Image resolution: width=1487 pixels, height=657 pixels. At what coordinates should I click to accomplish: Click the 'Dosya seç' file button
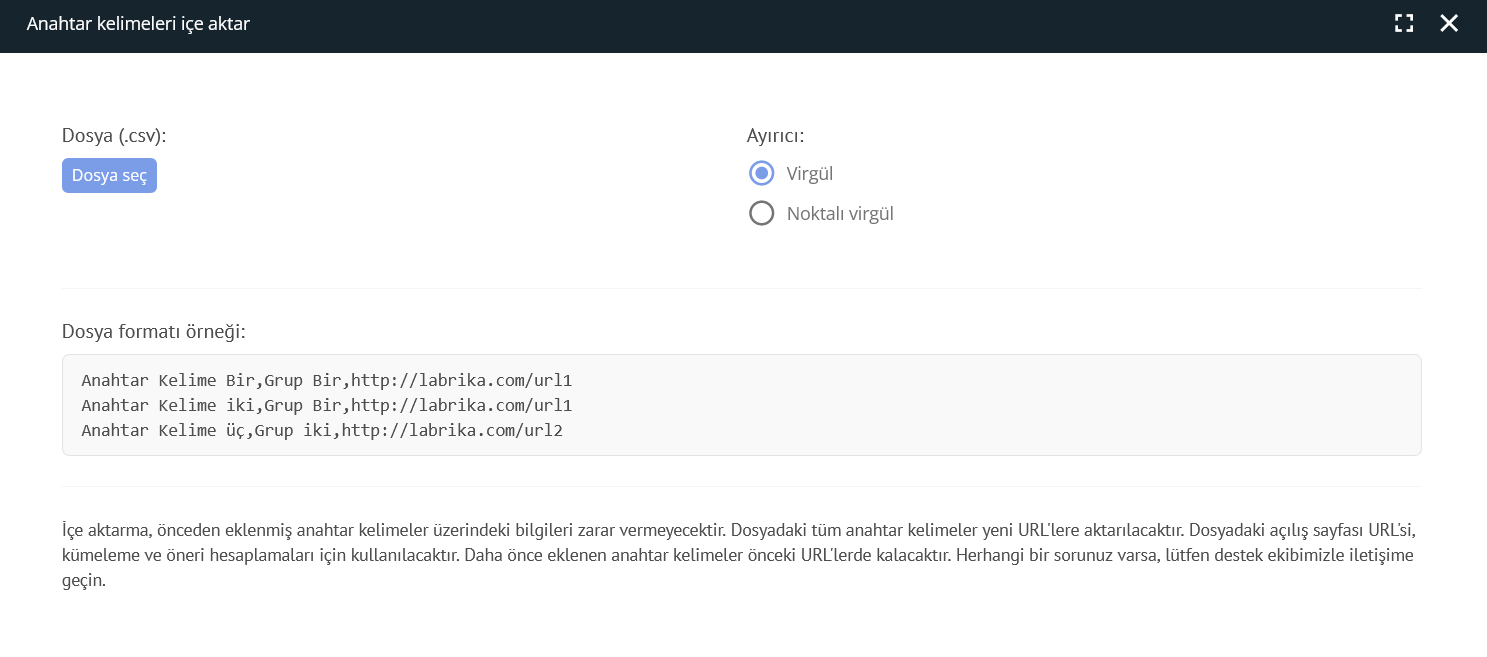pyautogui.click(x=109, y=175)
